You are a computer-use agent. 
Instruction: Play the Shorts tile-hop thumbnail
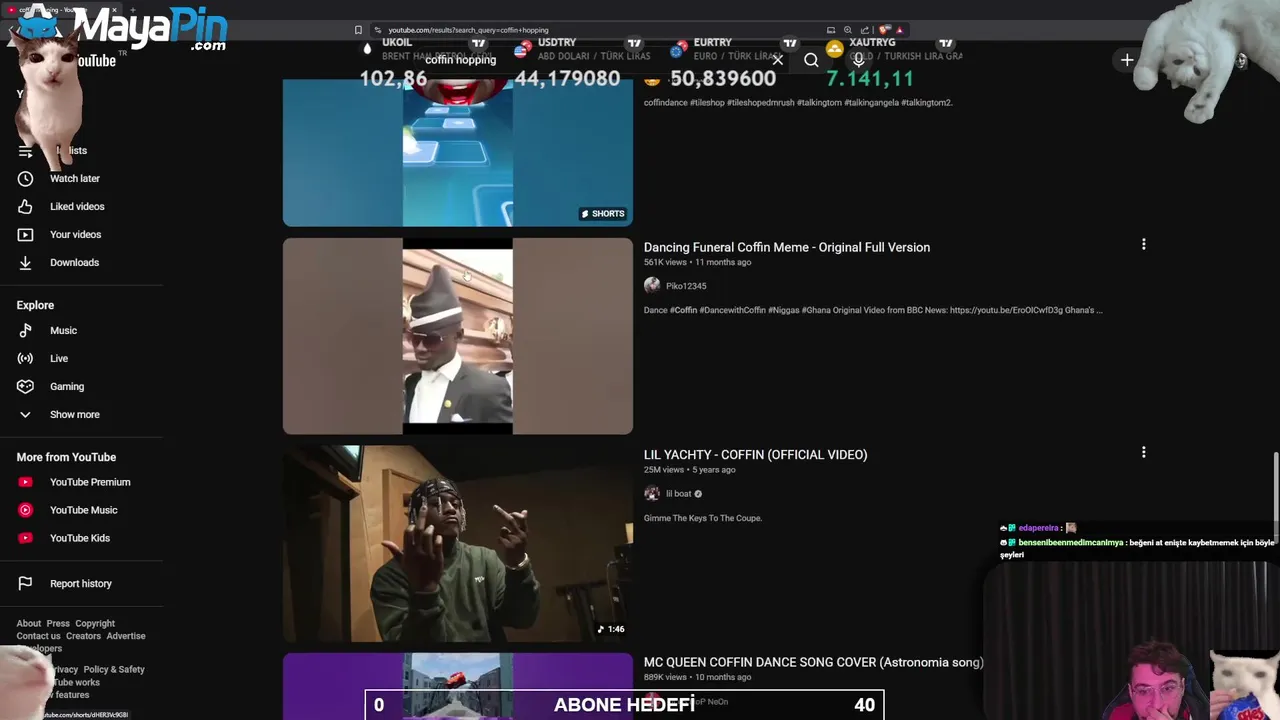(x=458, y=152)
